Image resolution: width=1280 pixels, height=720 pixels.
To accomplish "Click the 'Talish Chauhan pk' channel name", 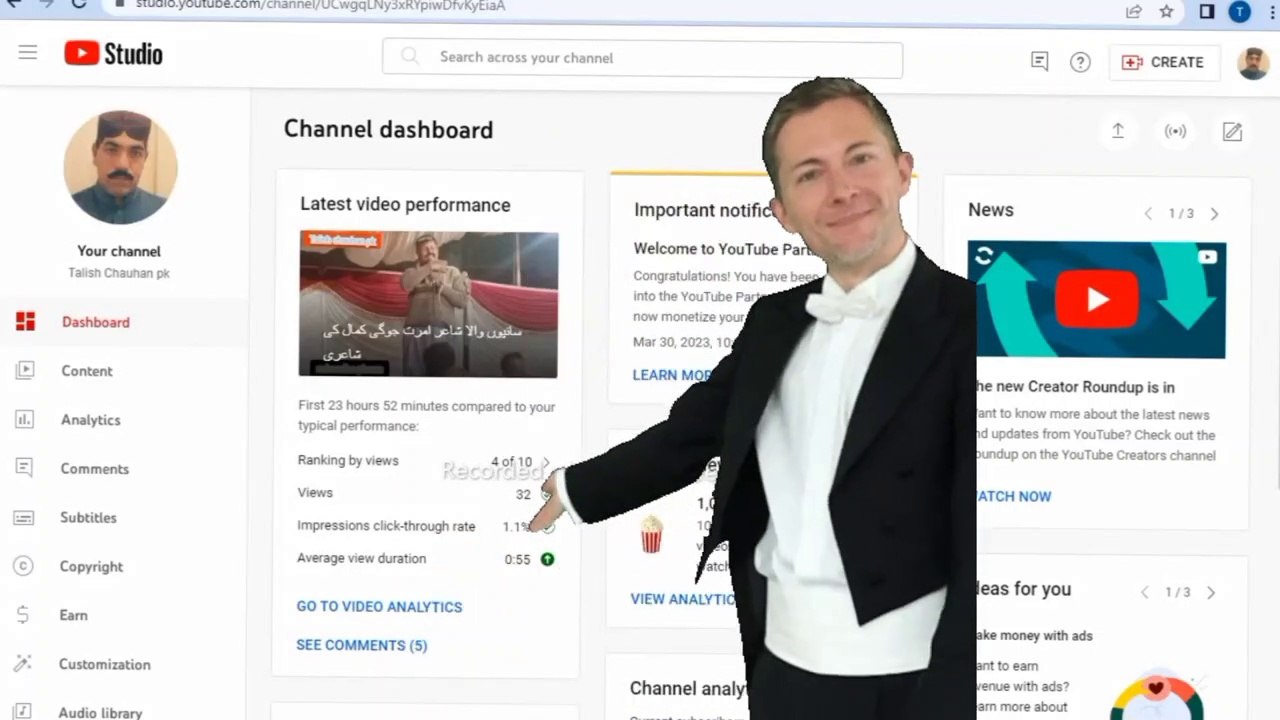I will click(119, 273).
